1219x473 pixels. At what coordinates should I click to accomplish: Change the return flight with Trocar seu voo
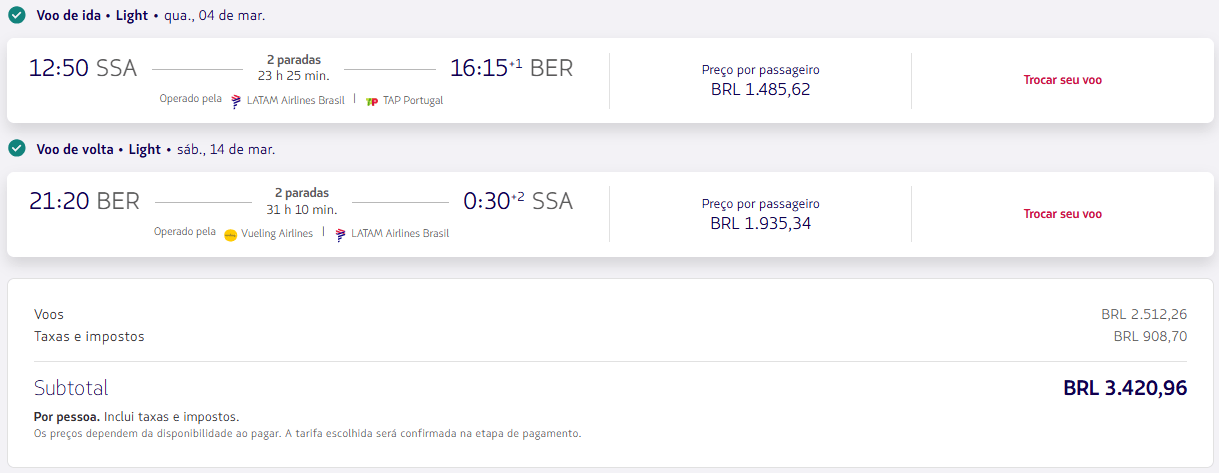[1062, 214]
